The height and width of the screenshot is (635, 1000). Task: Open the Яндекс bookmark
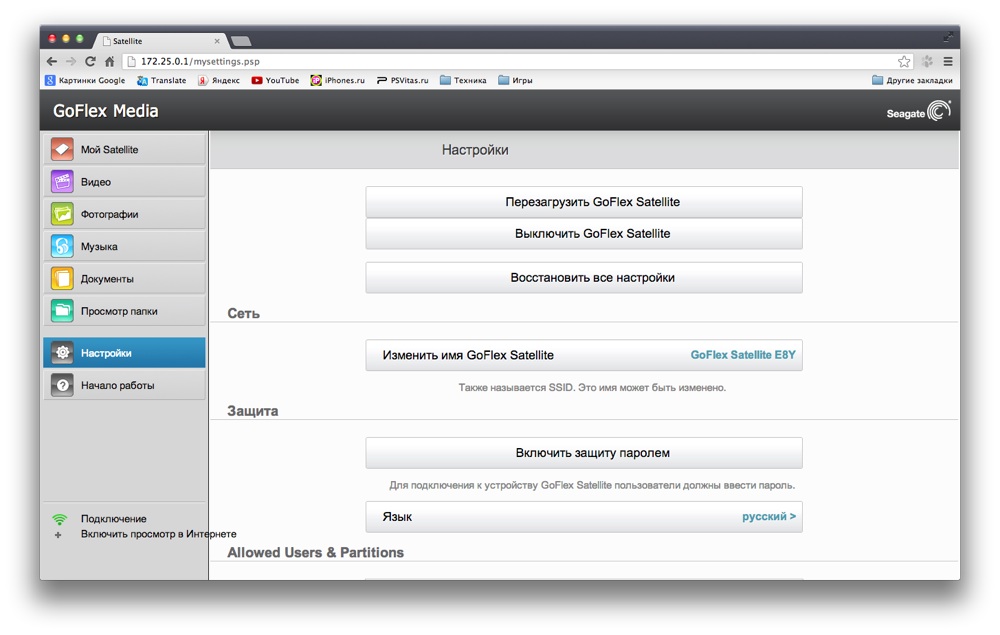click(219, 80)
